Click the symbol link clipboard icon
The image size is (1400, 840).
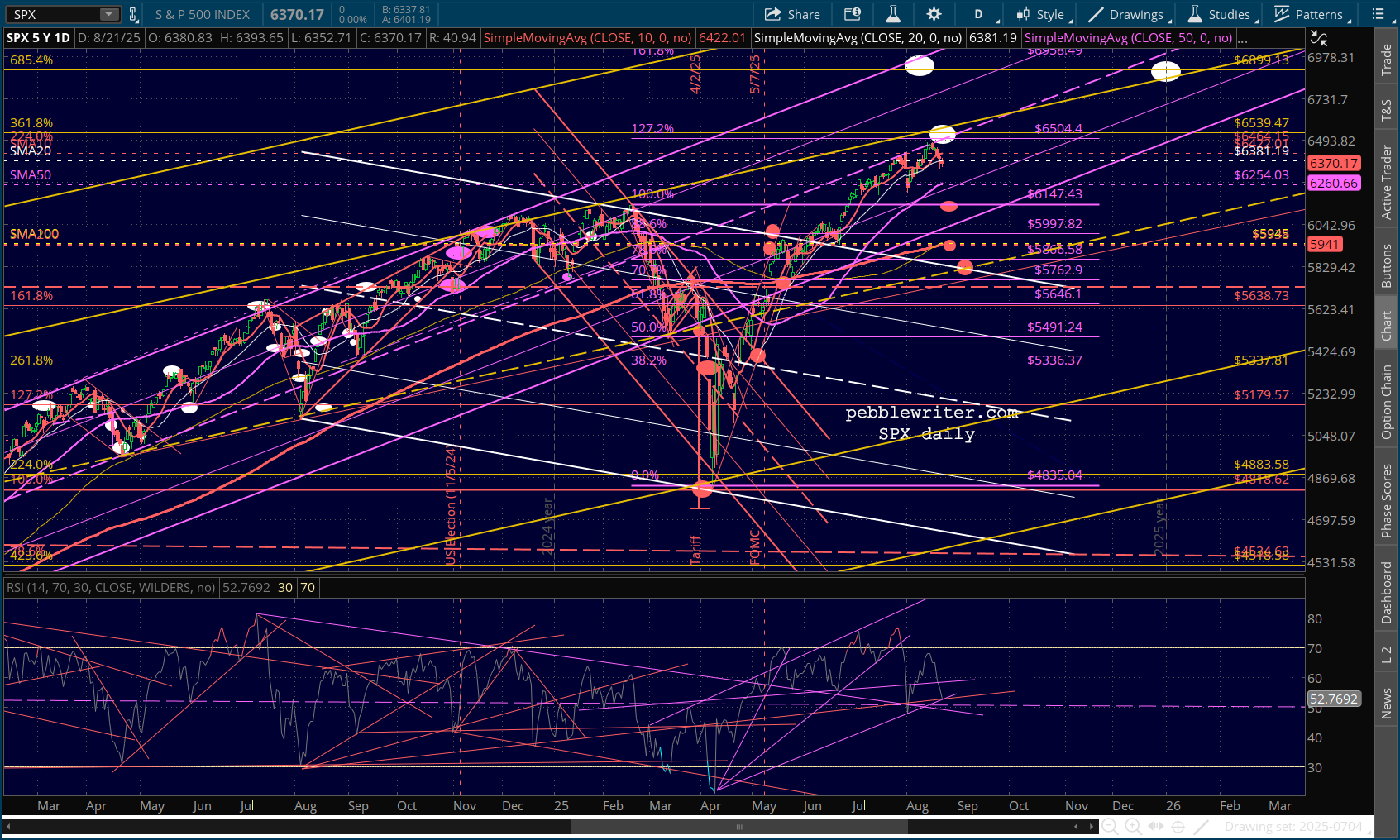[132, 14]
